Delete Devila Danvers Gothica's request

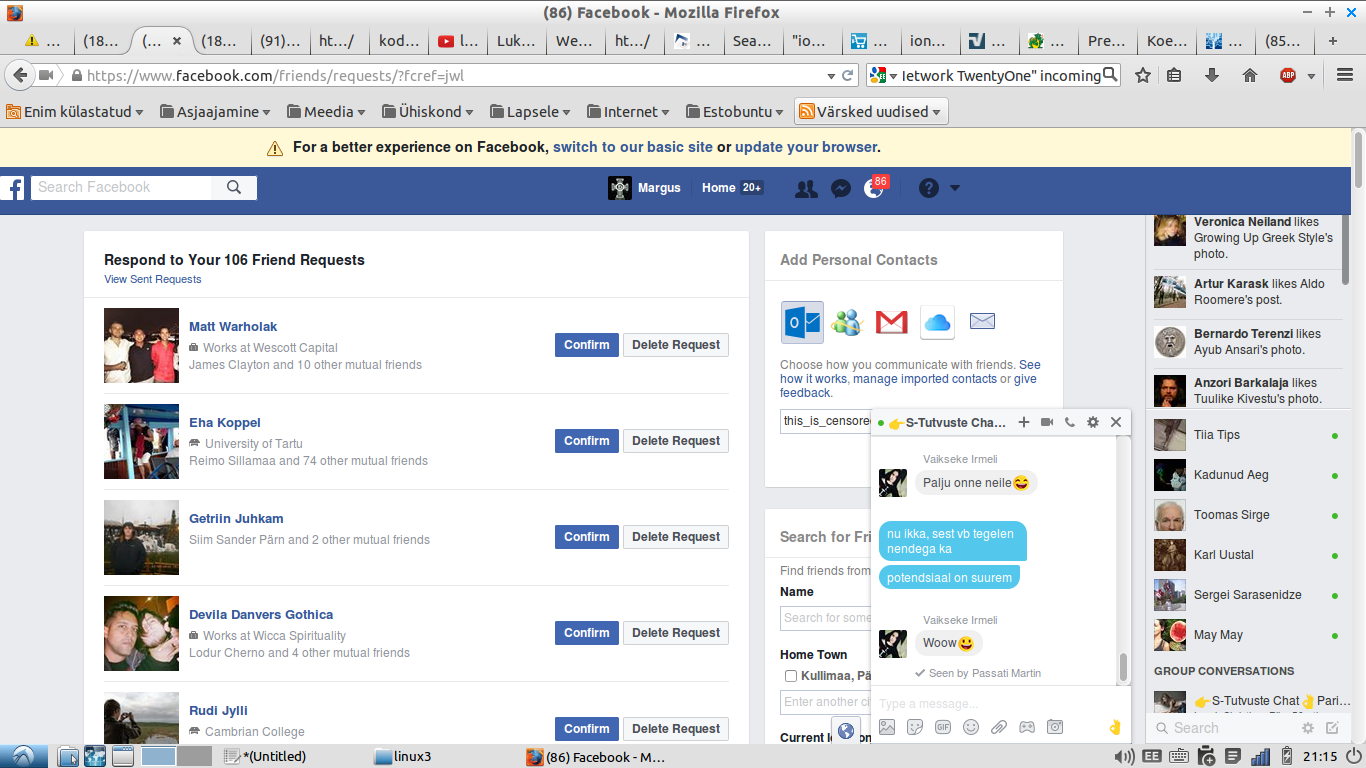(x=676, y=633)
